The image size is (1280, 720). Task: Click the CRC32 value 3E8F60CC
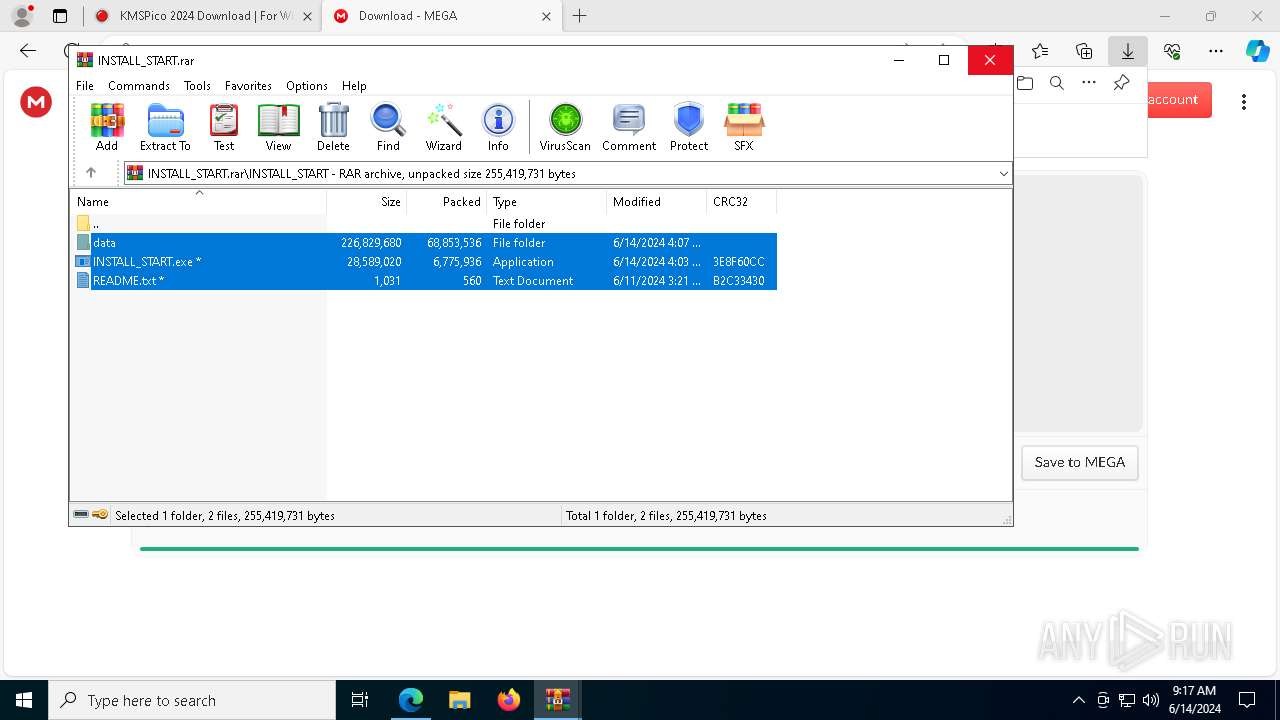tap(739, 262)
